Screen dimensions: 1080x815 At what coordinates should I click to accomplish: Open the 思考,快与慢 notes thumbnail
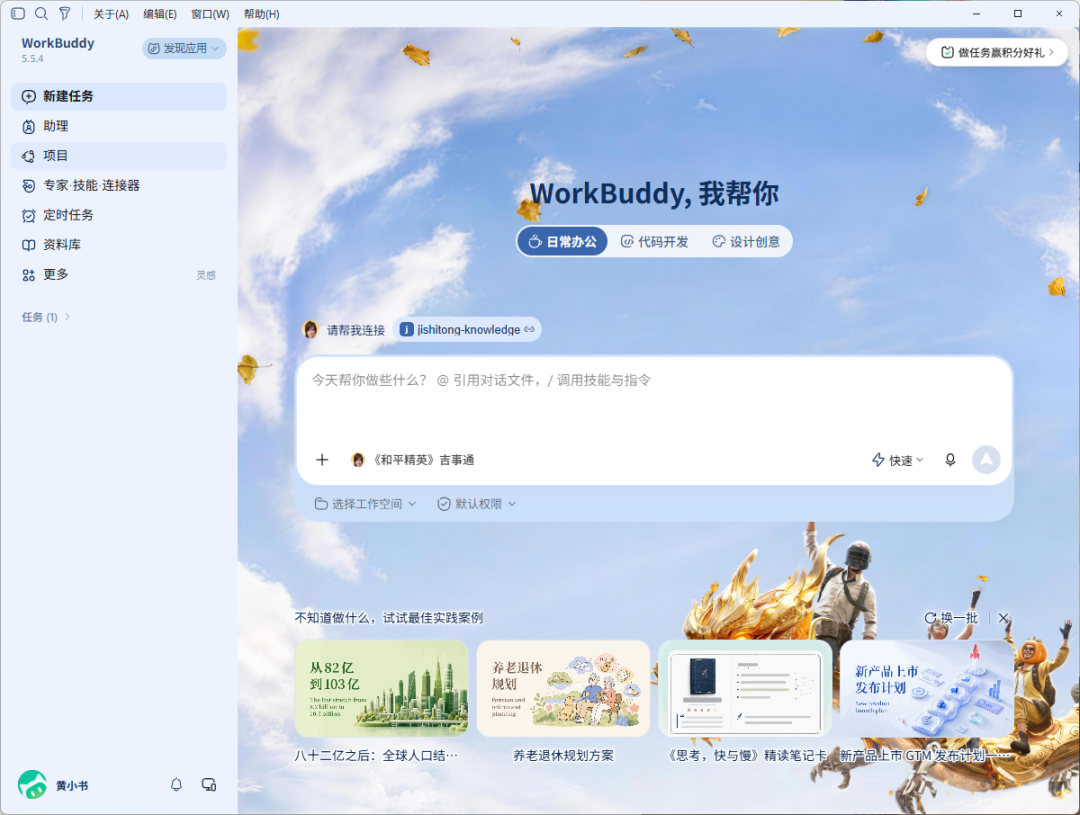point(745,688)
